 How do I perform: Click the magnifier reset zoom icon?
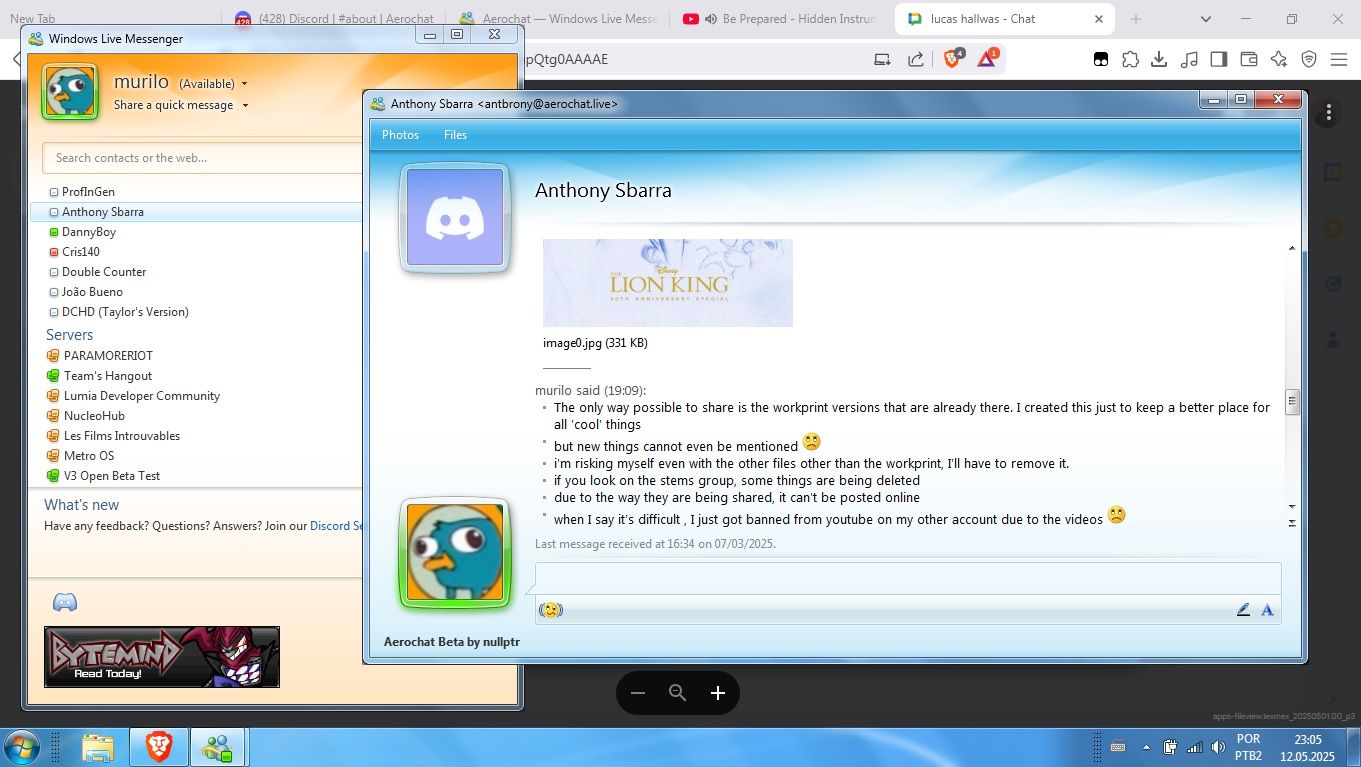[677, 693]
